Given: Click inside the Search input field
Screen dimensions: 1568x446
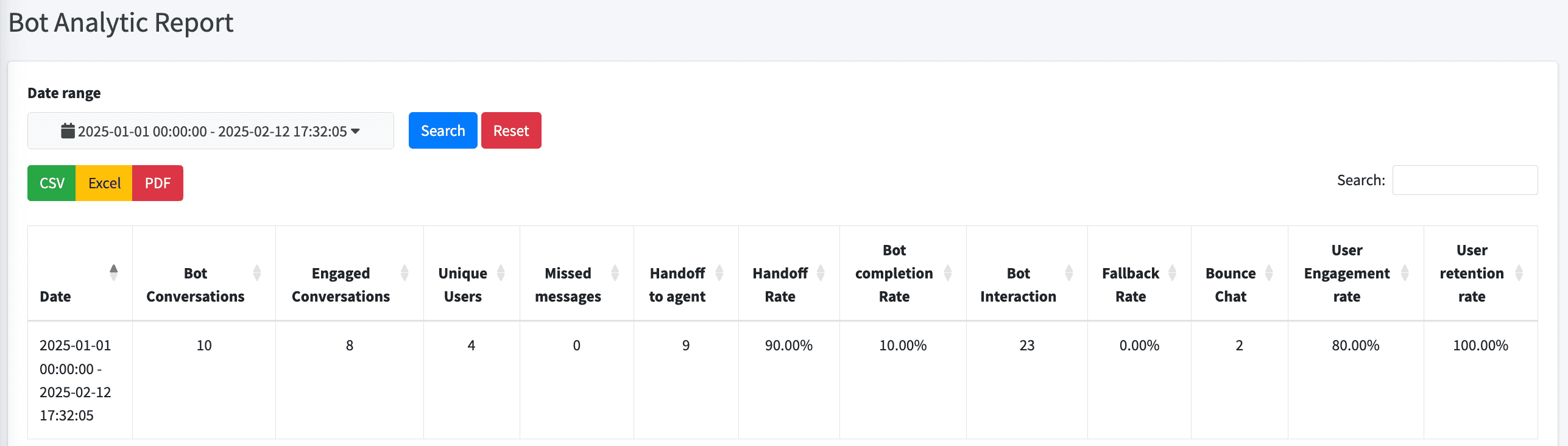Looking at the screenshot, I should pos(1464,180).
